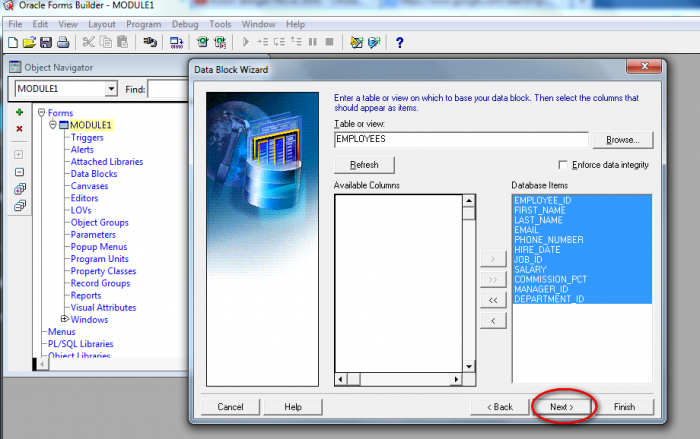
Task: Select the Program Units tree node
Action: 100,259
